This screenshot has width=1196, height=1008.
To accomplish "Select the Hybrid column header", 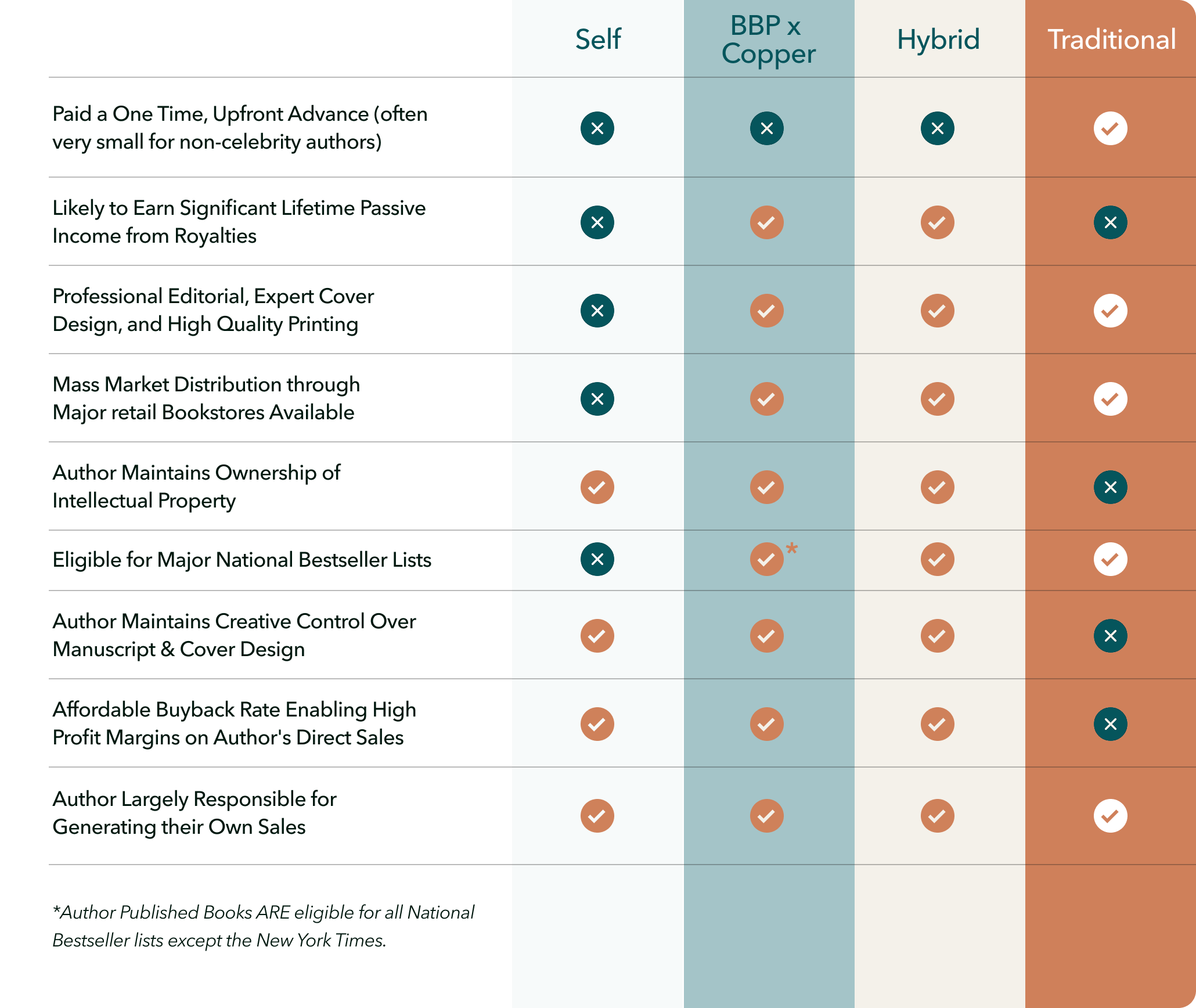I will [938, 41].
